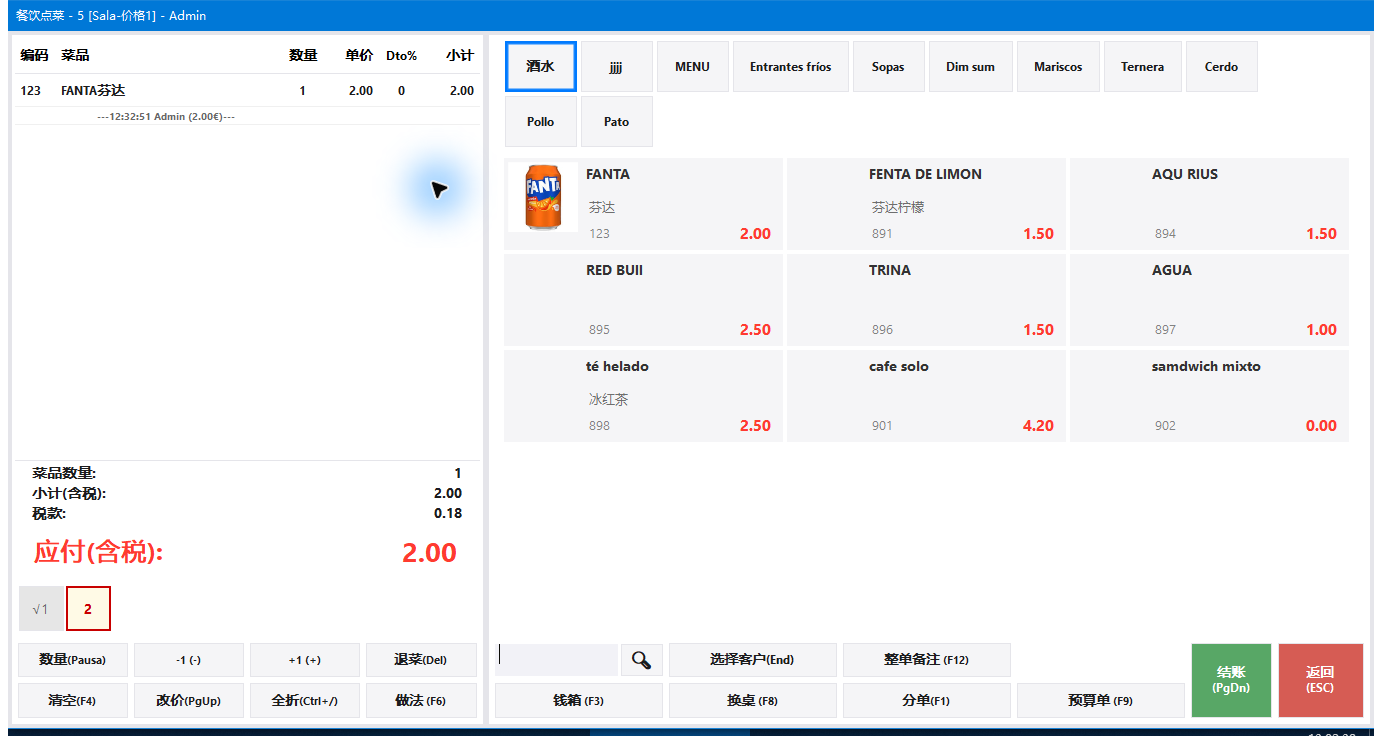Open the Entrantes fríos category
The width and height of the screenshot is (1382, 736).
coord(790,67)
